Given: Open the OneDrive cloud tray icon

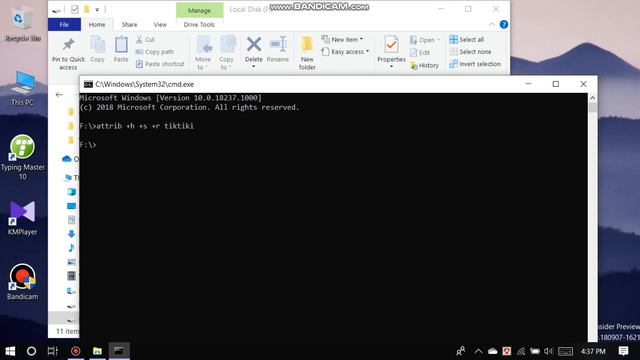Looking at the screenshot, I should tap(493, 351).
